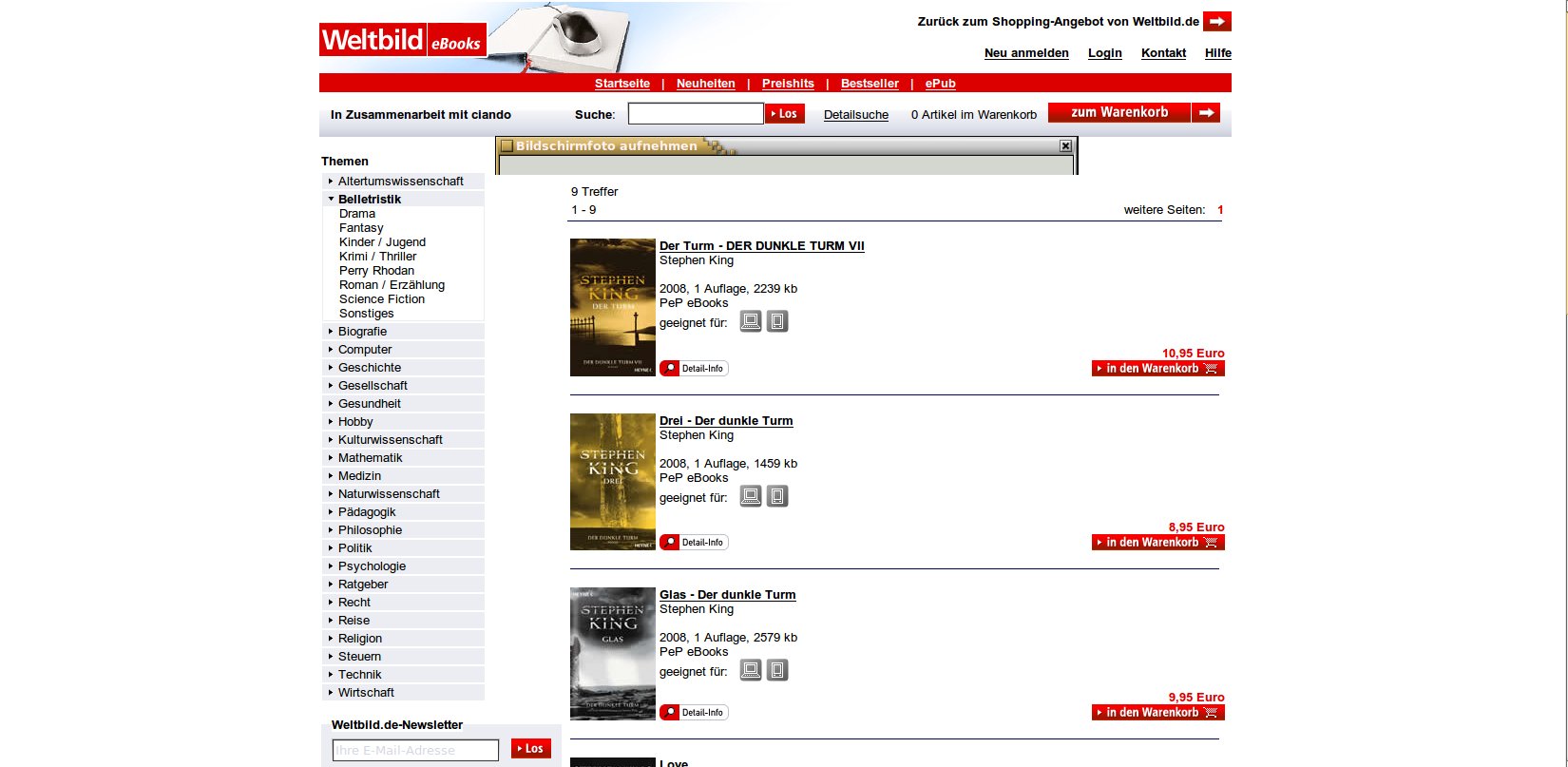
Task: Open the Neuheiten menu item
Action: click(x=706, y=84)
